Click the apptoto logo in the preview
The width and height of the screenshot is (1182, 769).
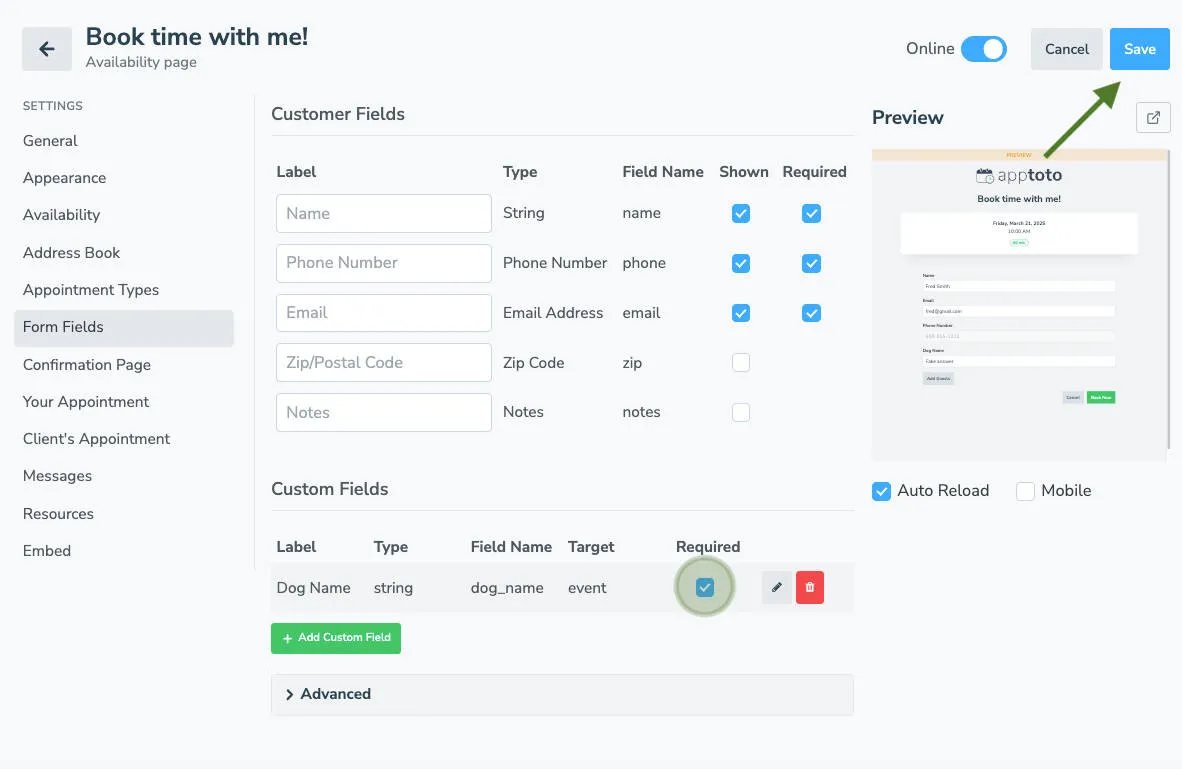1019,174
